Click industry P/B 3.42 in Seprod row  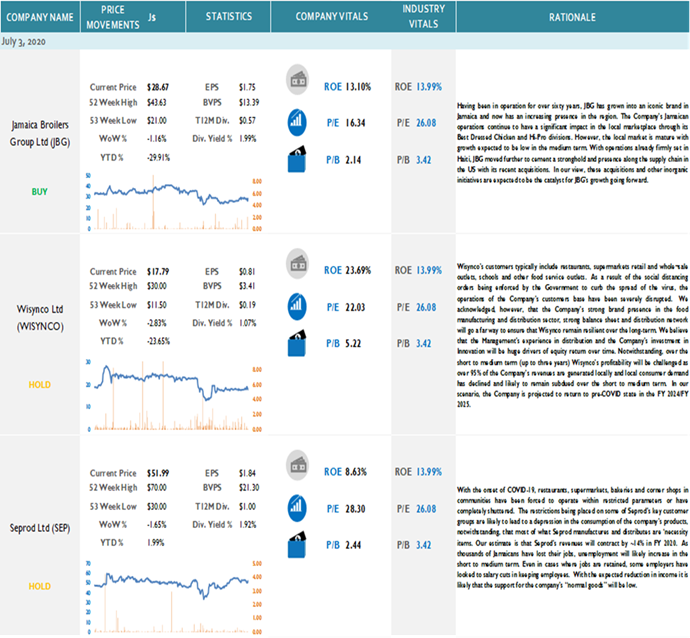tap(424, 545)
